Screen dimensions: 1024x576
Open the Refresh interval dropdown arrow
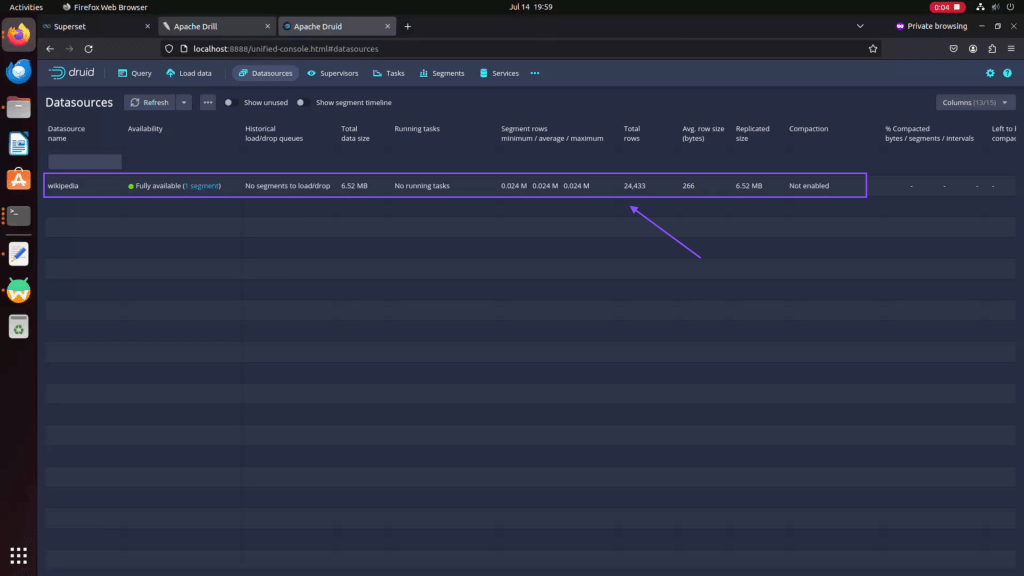[x=184, y=102]
